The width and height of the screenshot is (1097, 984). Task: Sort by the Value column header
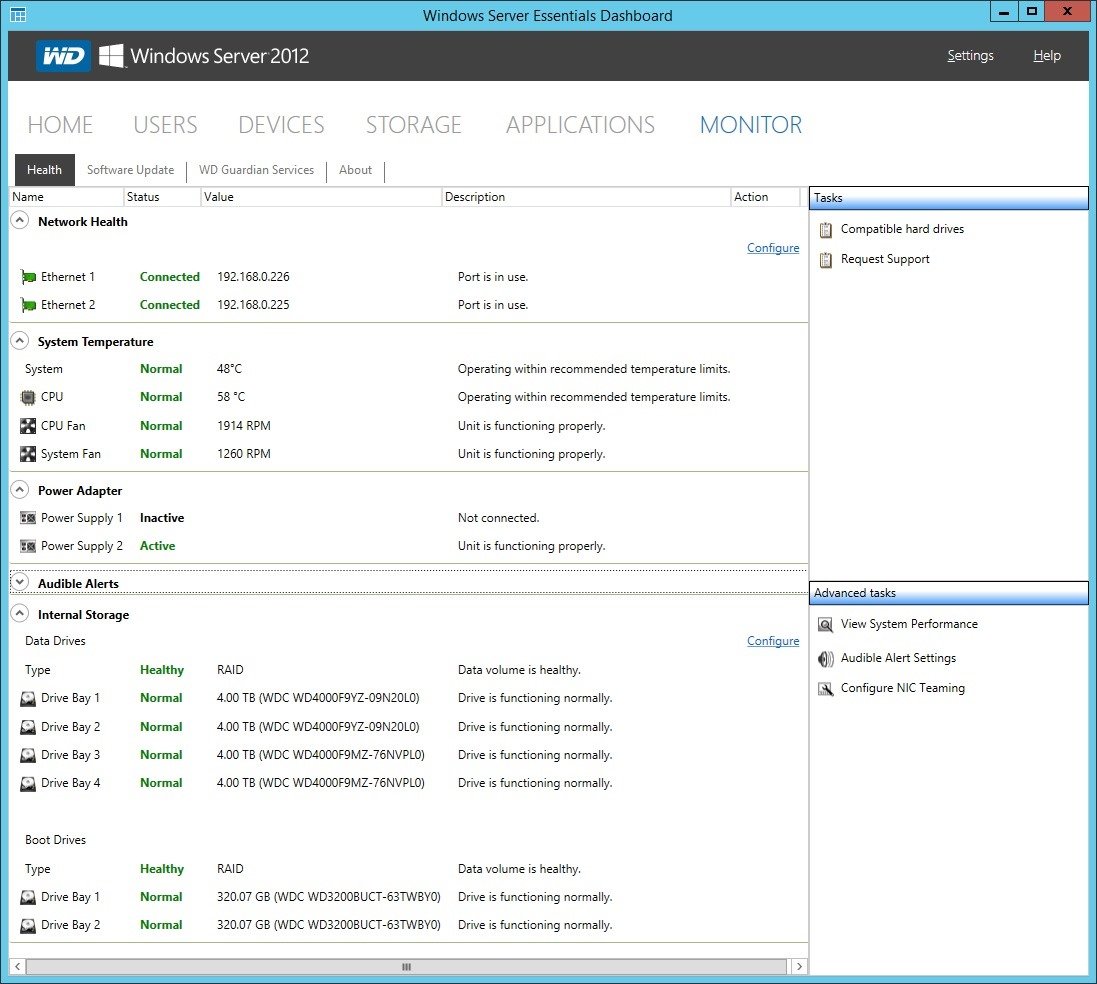coord(322,197)
